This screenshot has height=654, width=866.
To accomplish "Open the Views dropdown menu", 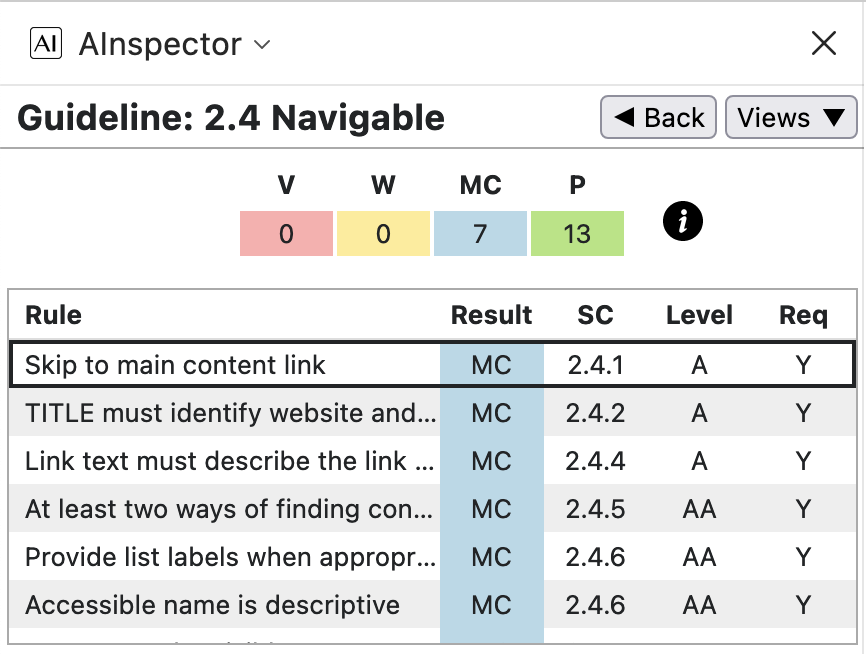I will (x=790, y=118).
